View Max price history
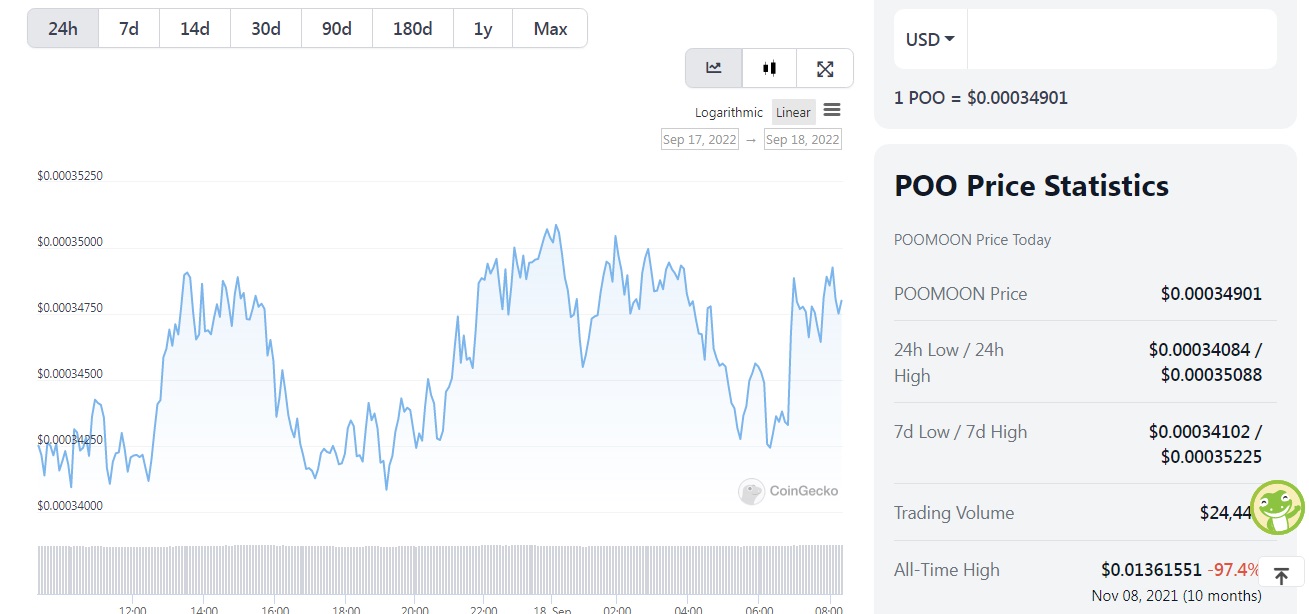The height and width of the screenshot is (614, 1309). [x=550, y=28]
